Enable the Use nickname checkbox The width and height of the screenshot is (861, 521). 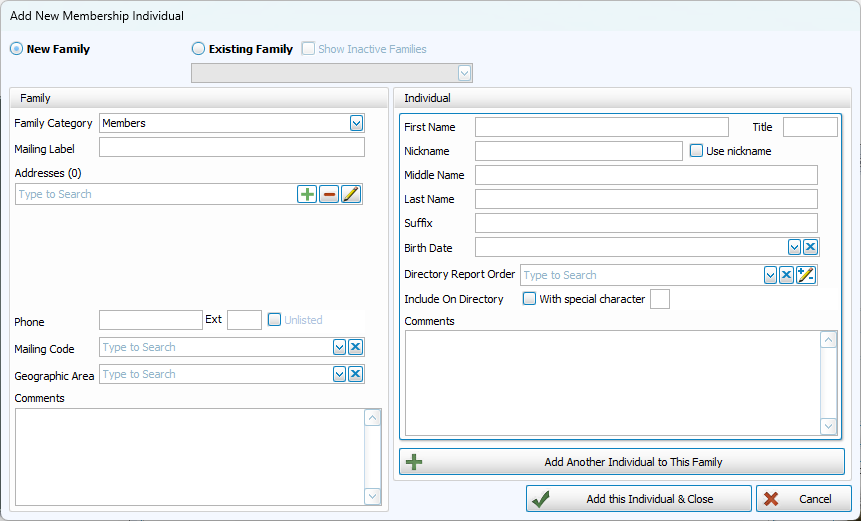pos(697,151)
